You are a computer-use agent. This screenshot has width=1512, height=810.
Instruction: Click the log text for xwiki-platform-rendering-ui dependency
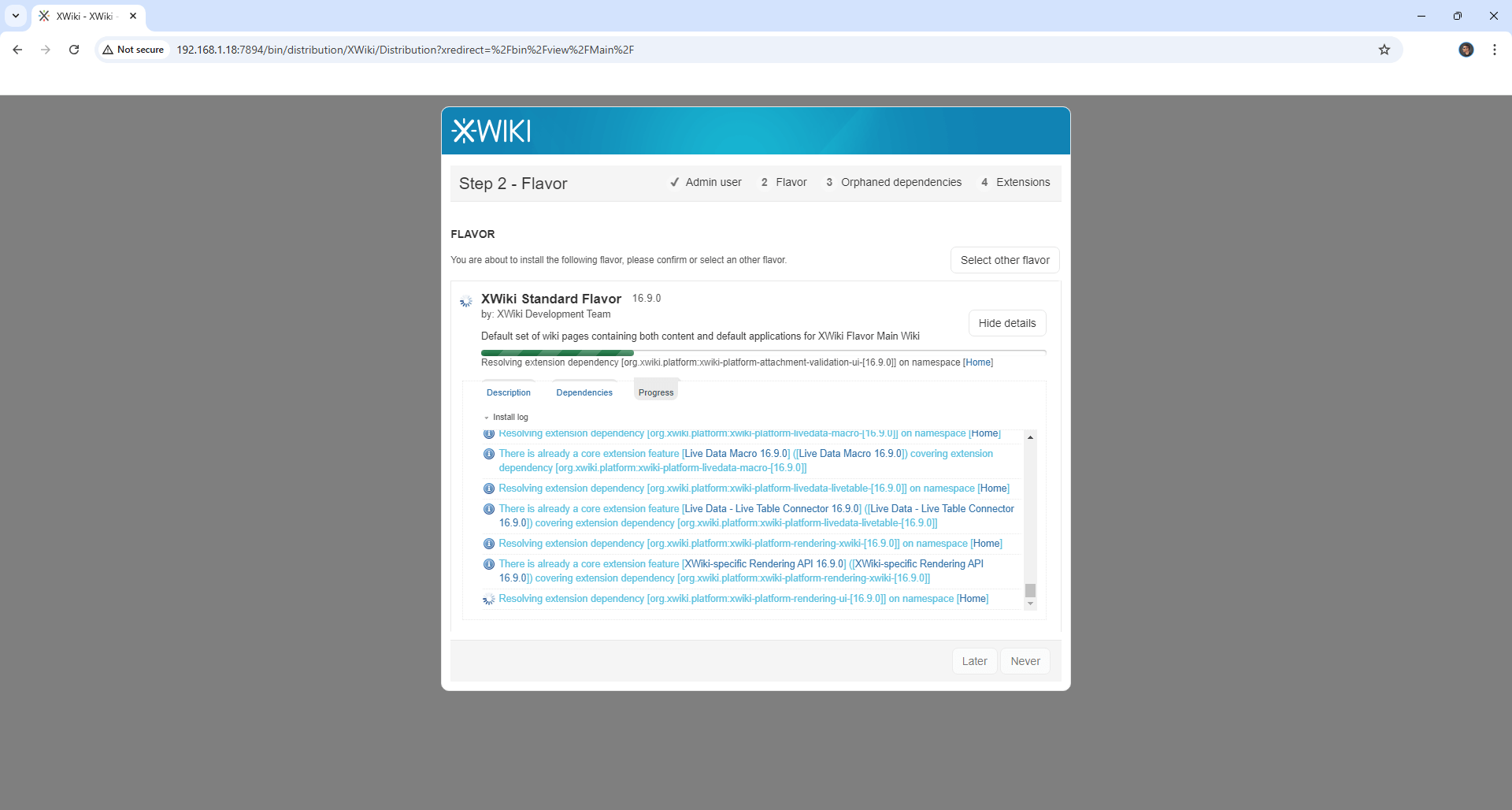point(743,599)
